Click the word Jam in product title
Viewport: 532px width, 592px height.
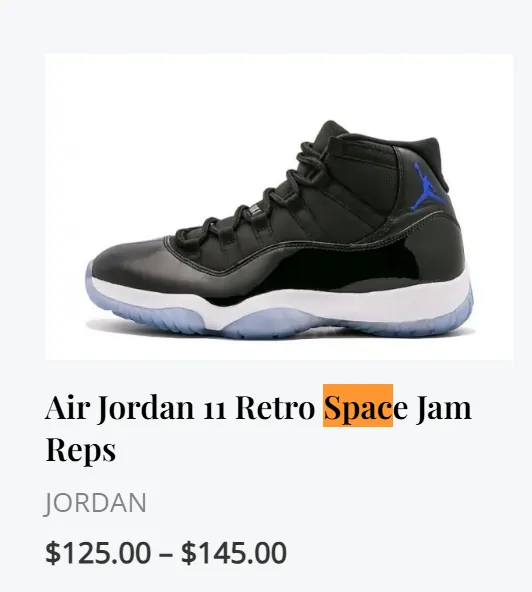pos(444,407)
